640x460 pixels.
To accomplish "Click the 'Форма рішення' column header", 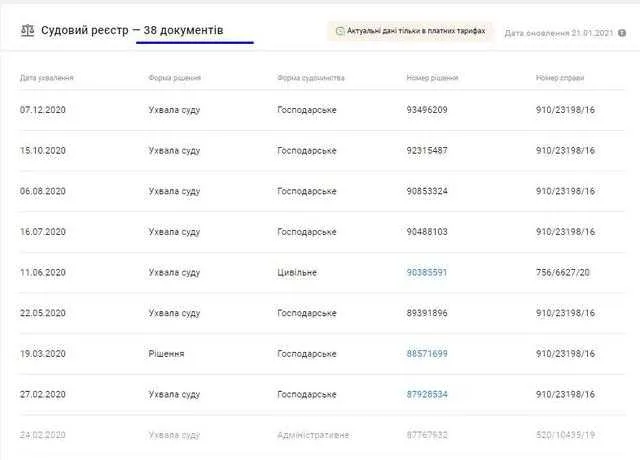I will pos(175,78).
